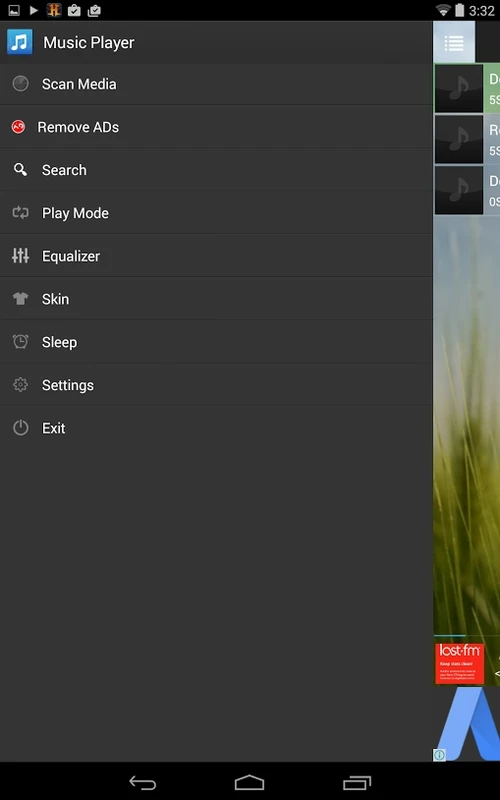Tap the first song album thumbnail

click(x=459, y=88)
